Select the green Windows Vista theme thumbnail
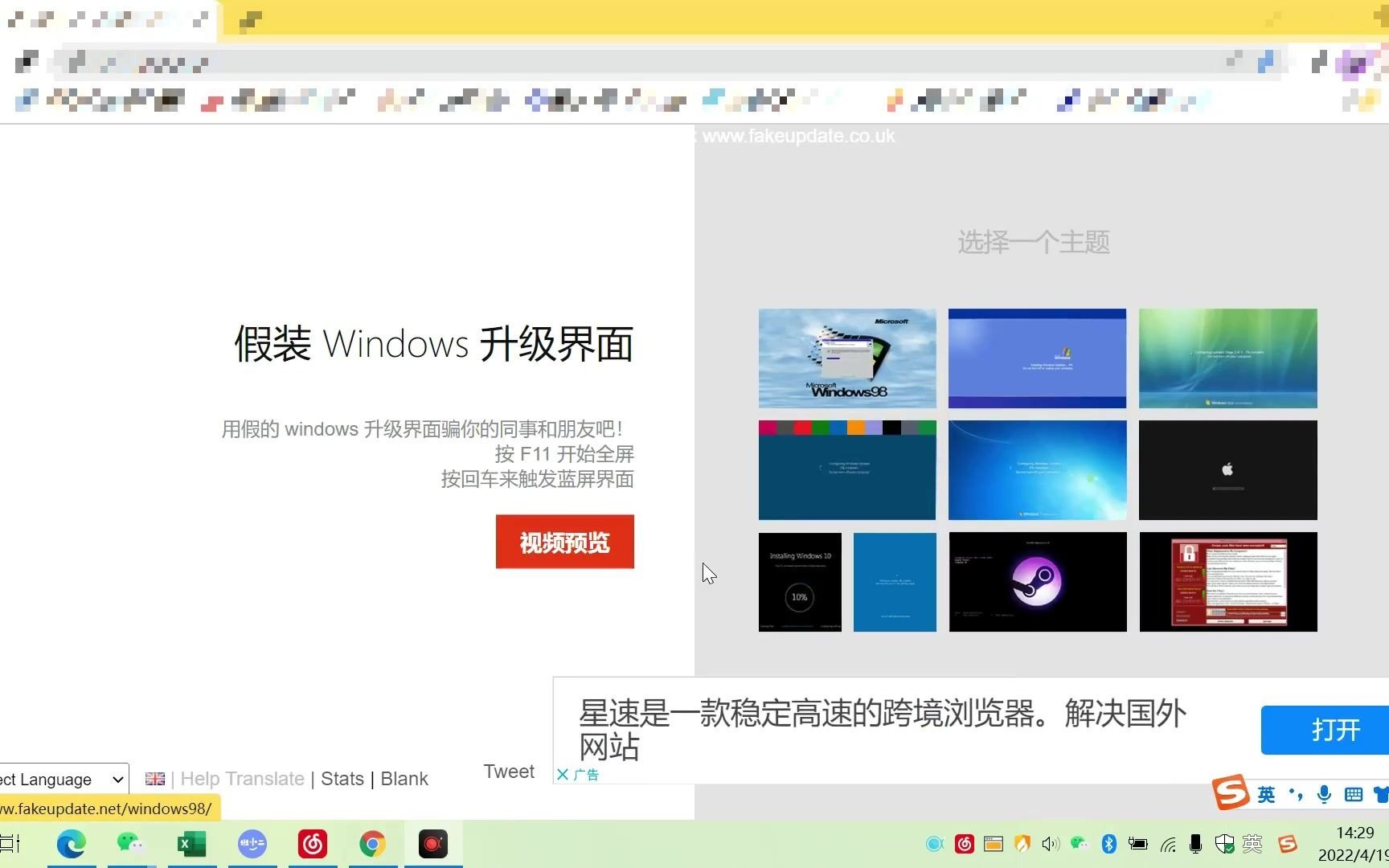The width and height of the screenshot is (1389, 868). coord(1227,358)
